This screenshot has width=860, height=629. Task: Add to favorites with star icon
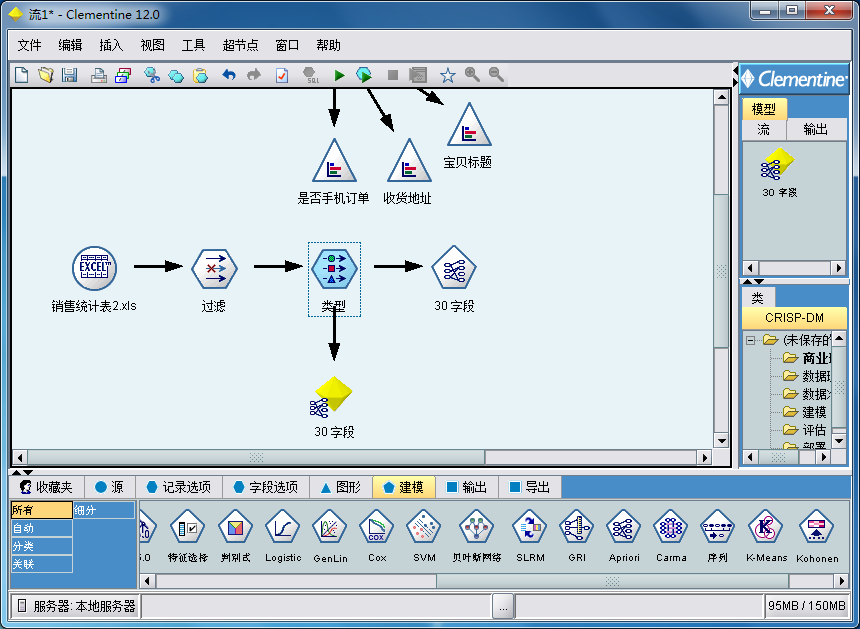click(x=448, y=75)
